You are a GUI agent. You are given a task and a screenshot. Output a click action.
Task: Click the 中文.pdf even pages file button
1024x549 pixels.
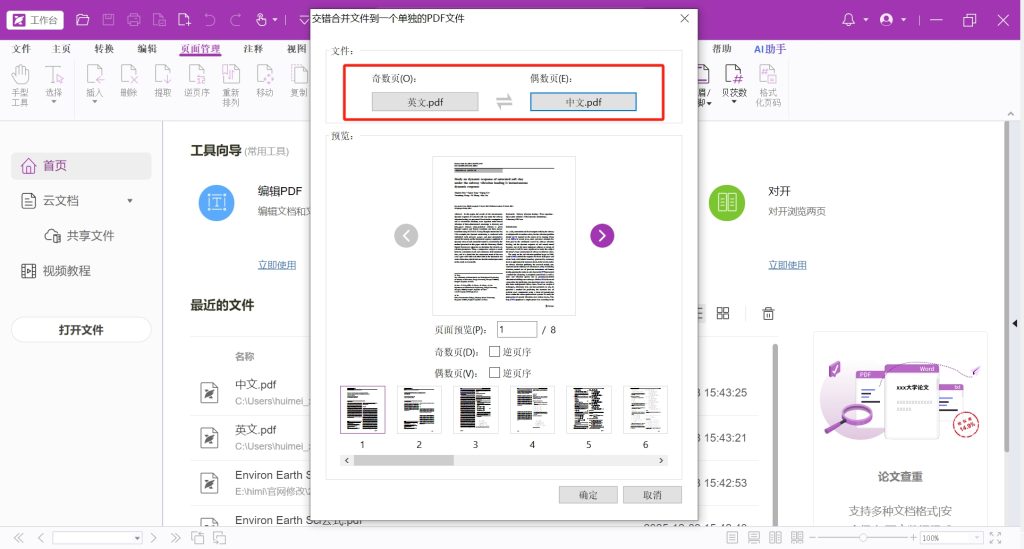coord(583,102)
